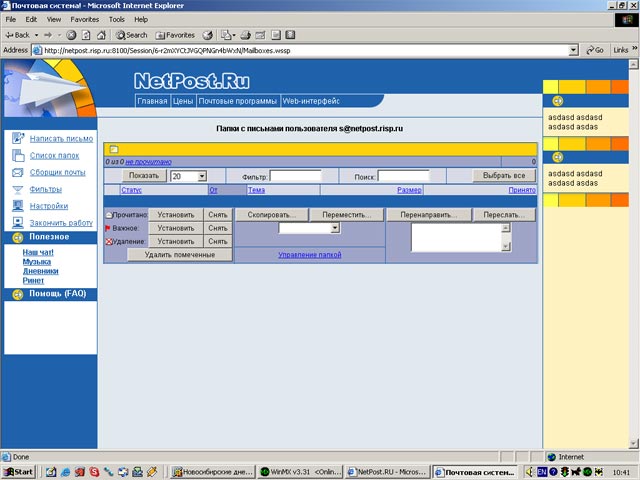Screen dimensions: 640x480
Task: Switch to WinMX v3.31 taskbar window
Action: (x=300, y=472)
